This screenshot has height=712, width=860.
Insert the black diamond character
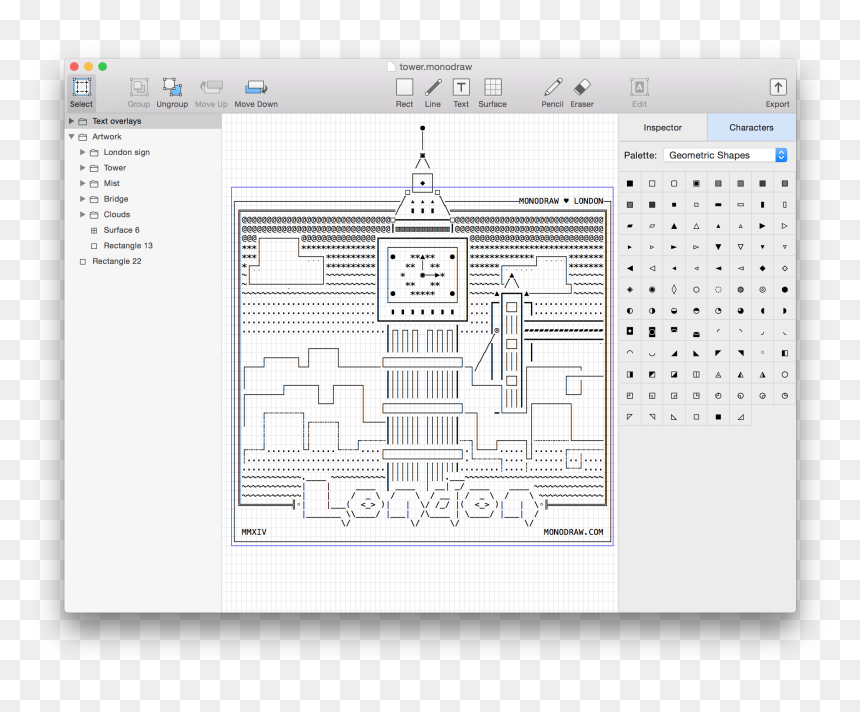(762, 268)
